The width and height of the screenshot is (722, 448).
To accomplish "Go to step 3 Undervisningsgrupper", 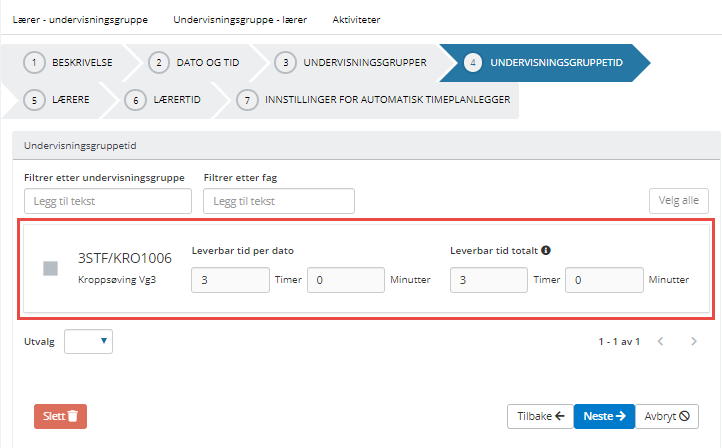I will click(x=351, y=63).
